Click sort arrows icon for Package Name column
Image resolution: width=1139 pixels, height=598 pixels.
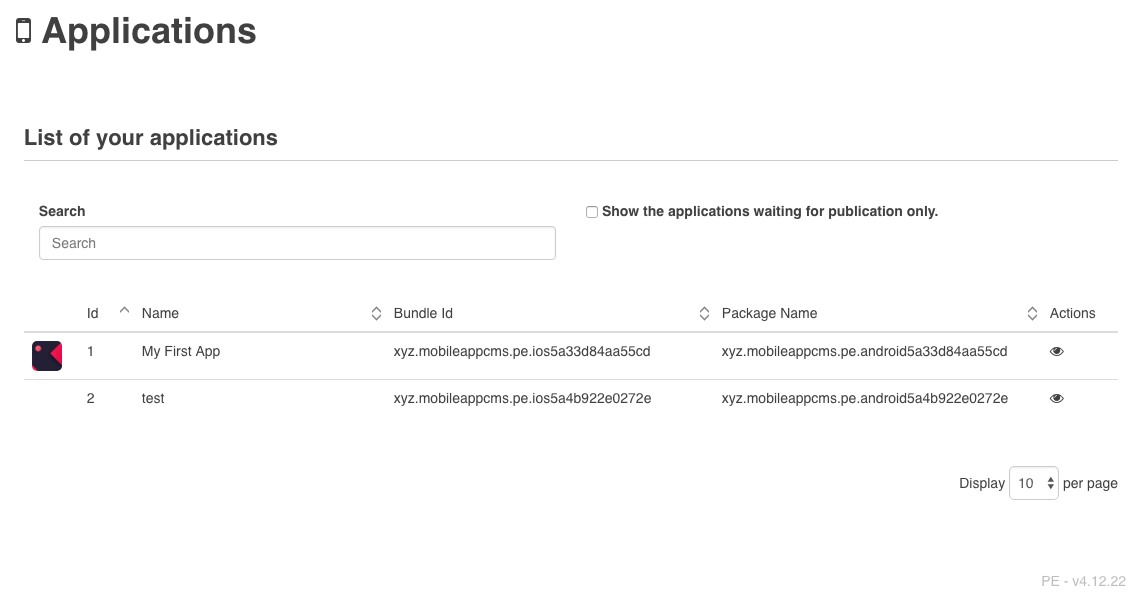click(x=1032, y=314)
